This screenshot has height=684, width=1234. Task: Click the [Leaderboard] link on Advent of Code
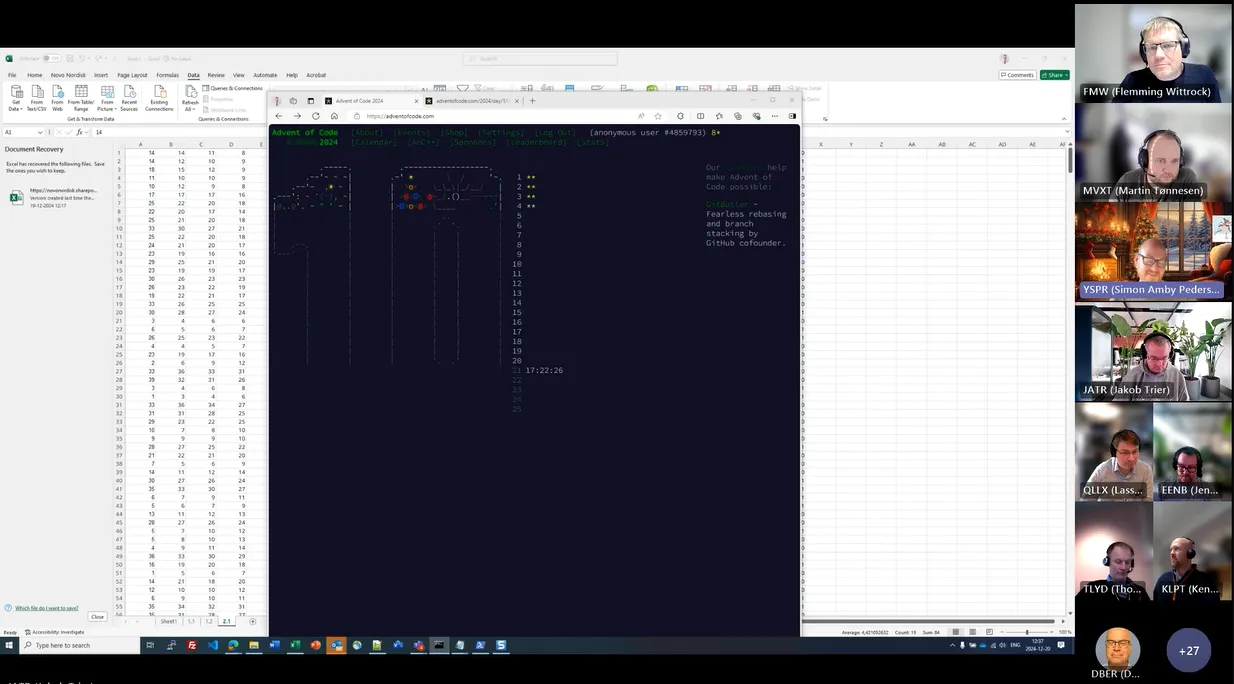pyautogui.click(x=536, y=142)
